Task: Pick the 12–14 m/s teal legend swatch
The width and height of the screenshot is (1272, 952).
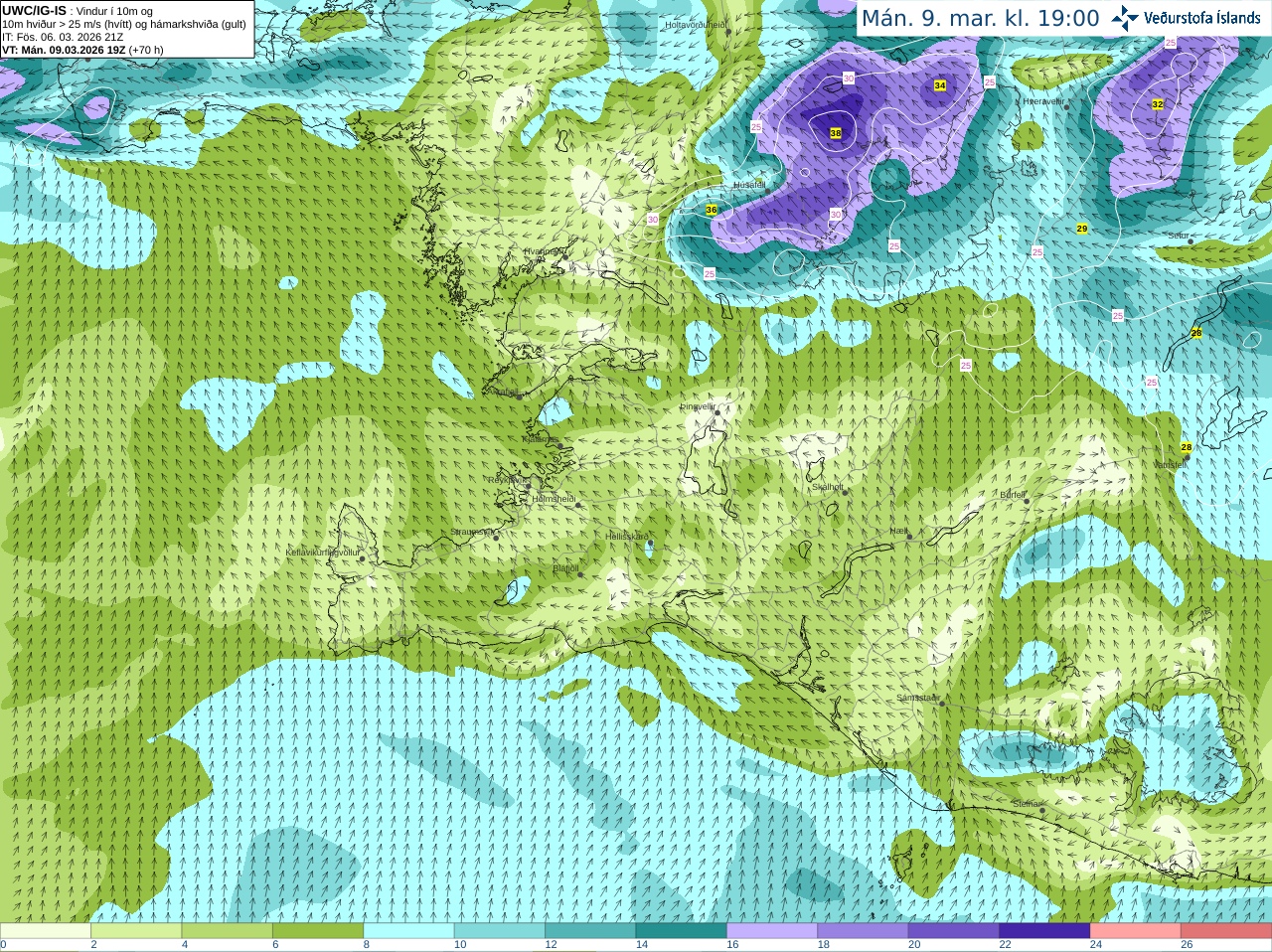Action: [x=590, y=931]
